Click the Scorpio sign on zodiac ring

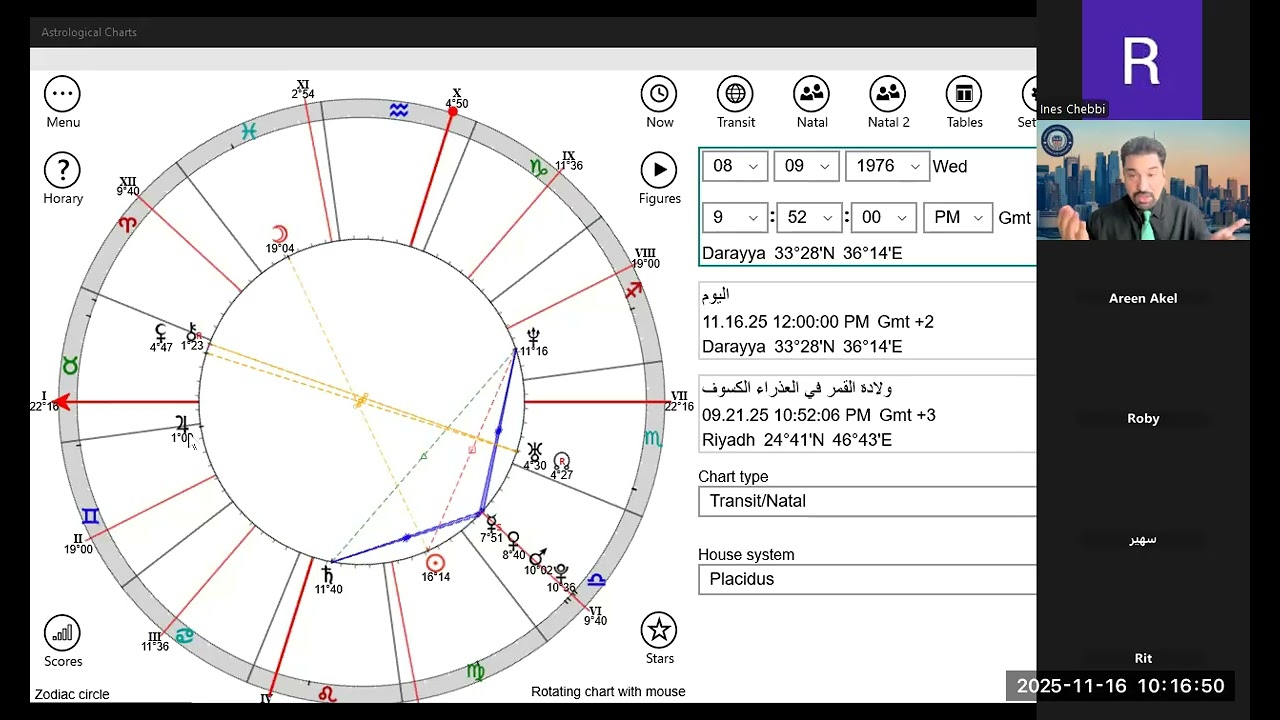coord(652,438)
